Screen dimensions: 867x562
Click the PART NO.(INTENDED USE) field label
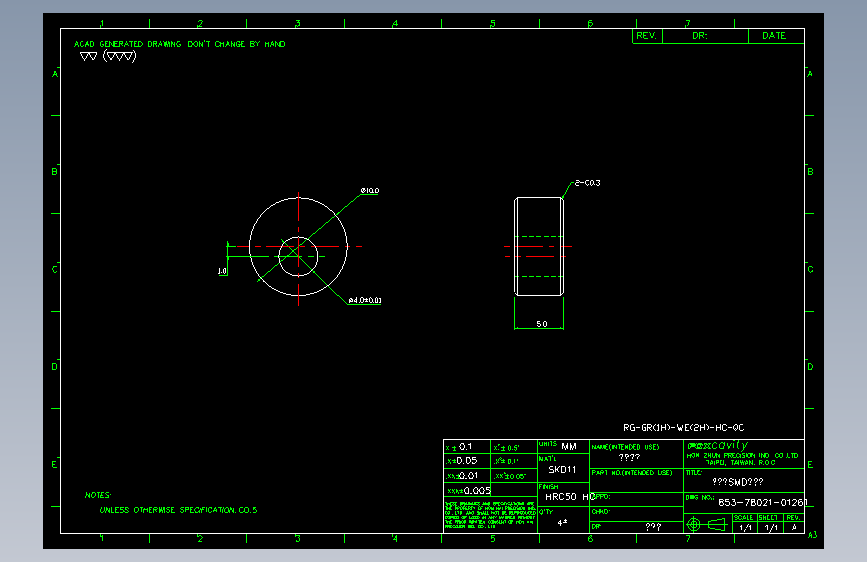[x=632, y=473]
